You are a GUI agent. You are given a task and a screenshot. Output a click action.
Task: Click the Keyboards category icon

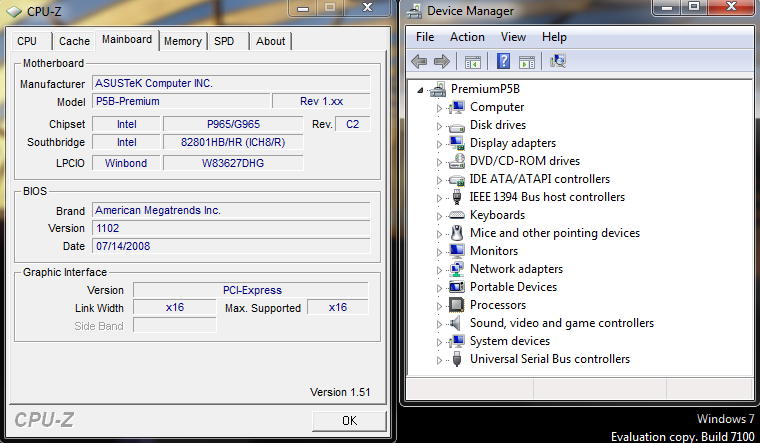457,215
